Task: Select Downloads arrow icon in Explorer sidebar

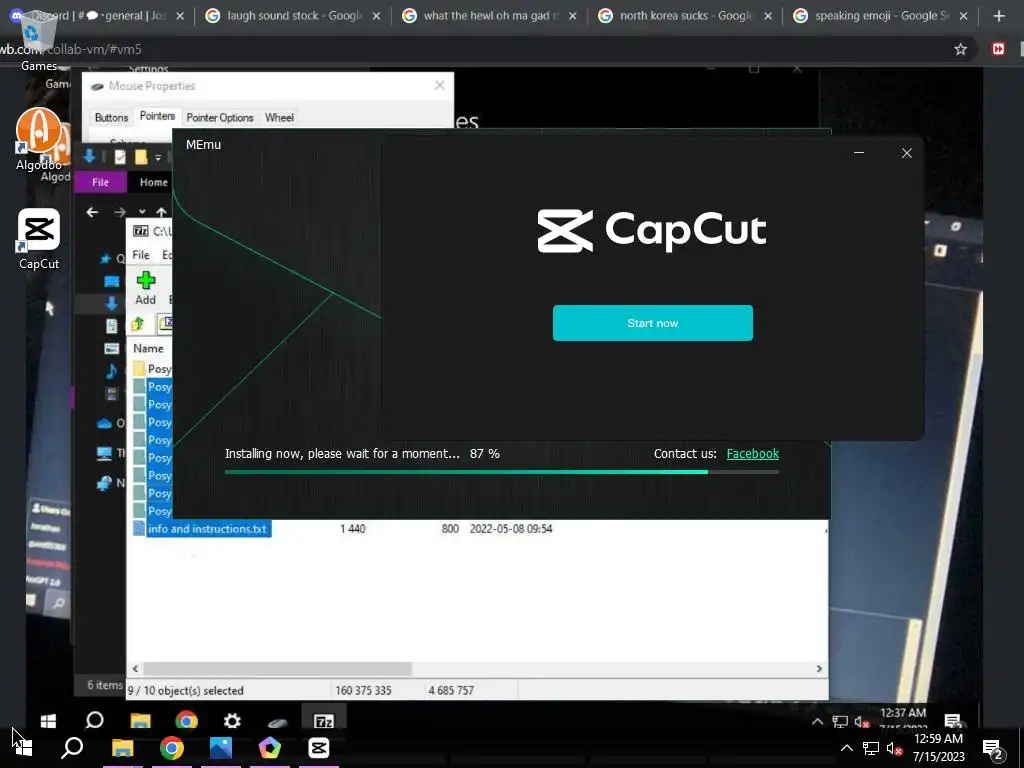Action: pyautogui.click(x=112, y=303)
